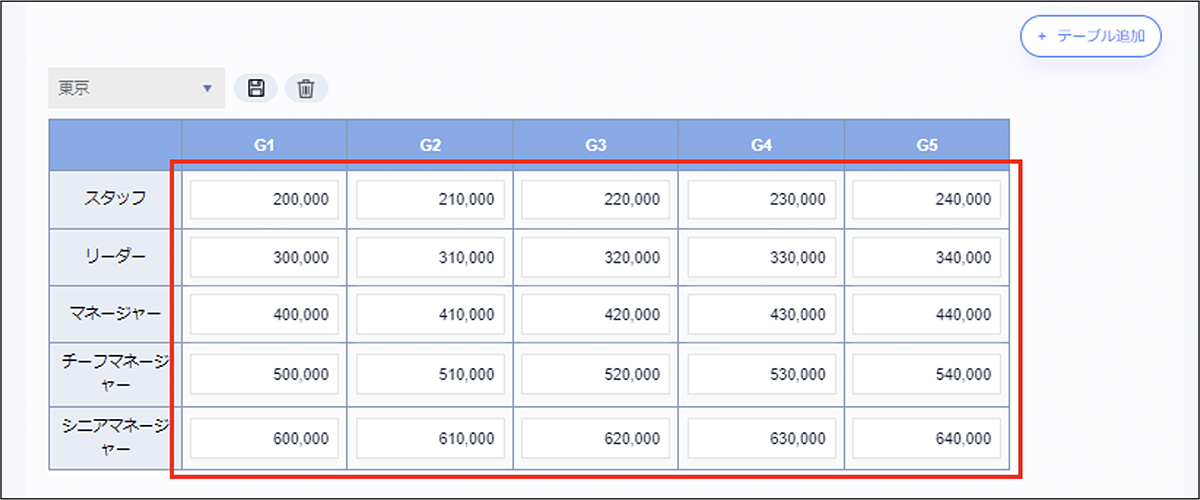Click the リーダー G4 field showing 330,000
1200x500 pixels.
[761, 257]
